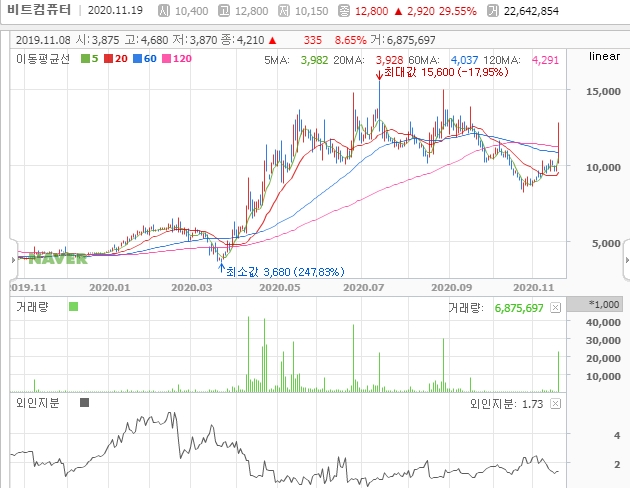
Task: Expand chart with the left edge arrow
Action: (x=13, y=260)
